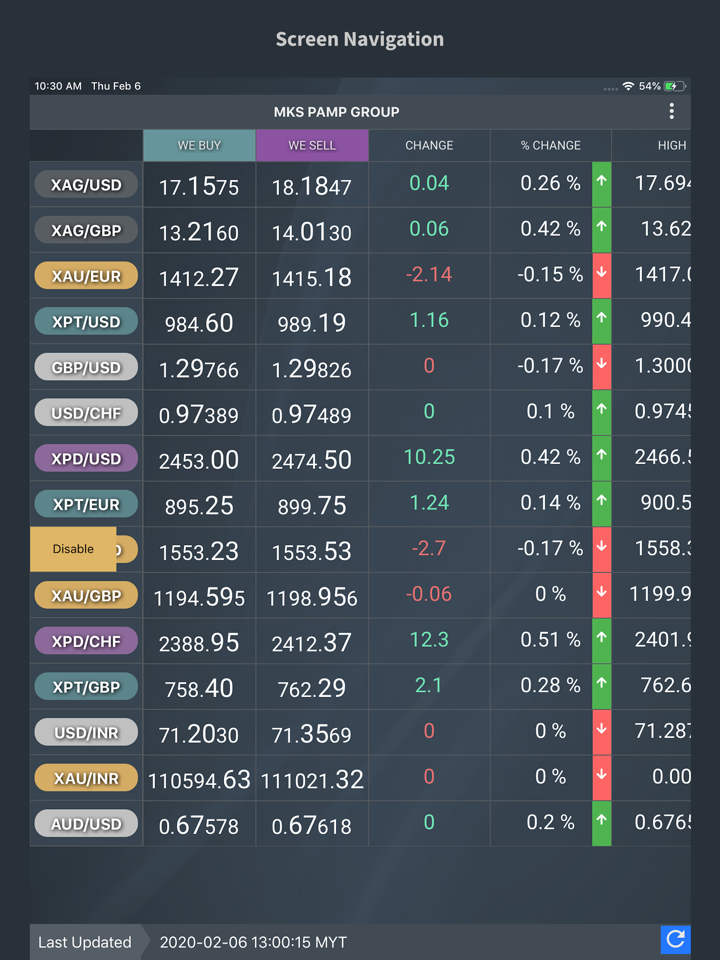This screenshot has width=720, height=960.
Task: Click the green up arrow for XPD/CHF
Action: [x=601, y=640]
